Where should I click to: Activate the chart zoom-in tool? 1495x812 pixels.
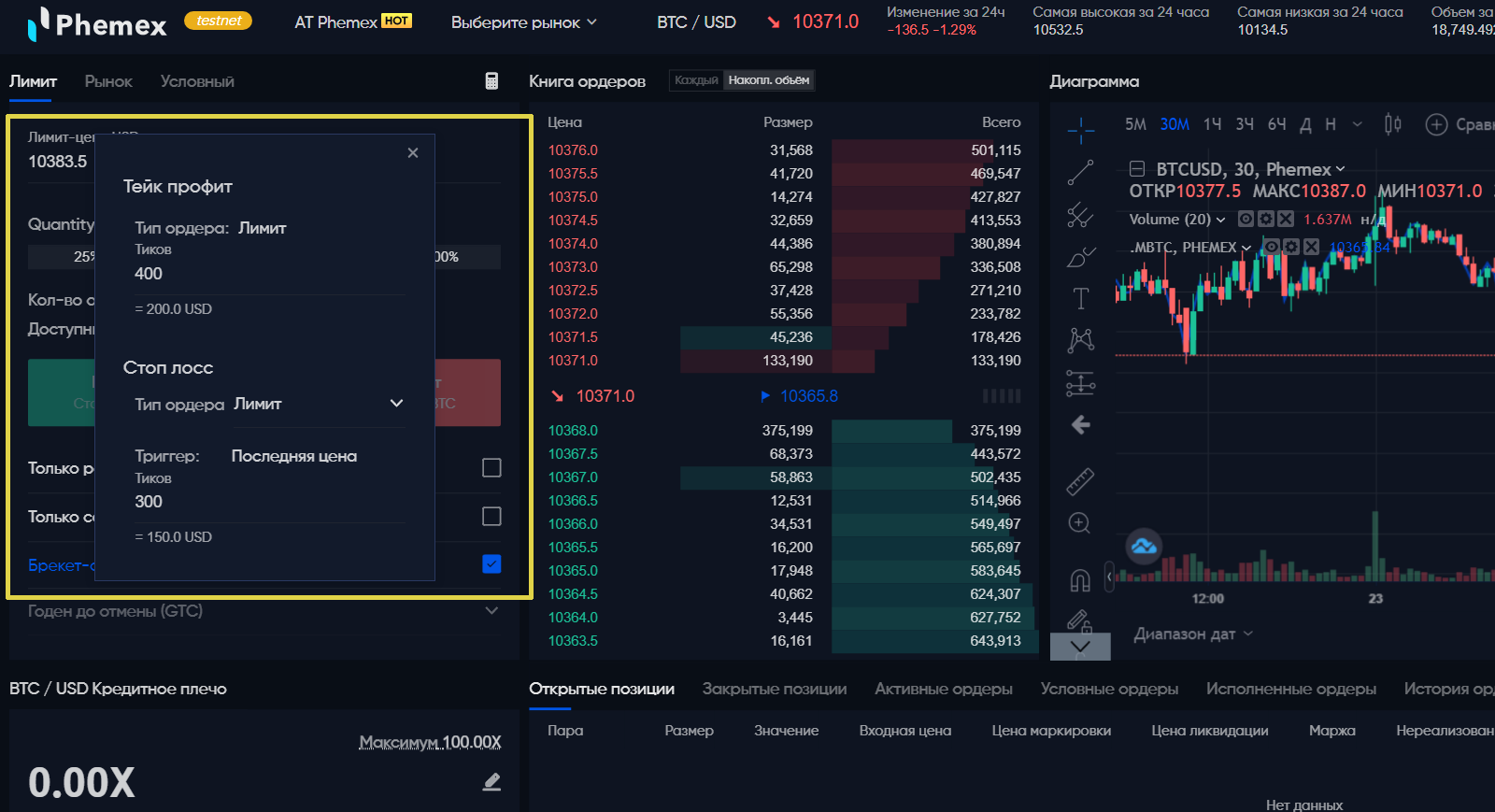coord(1079,523)
